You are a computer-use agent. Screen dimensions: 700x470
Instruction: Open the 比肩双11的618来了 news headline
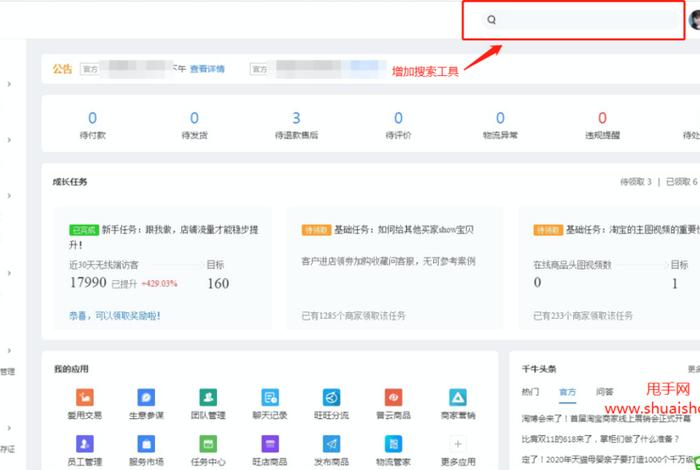click(600, 439)
